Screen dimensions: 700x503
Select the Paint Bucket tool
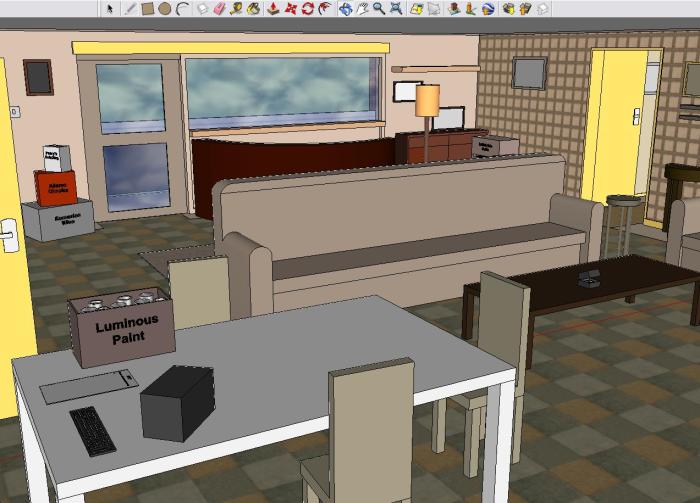click(254, 8)
